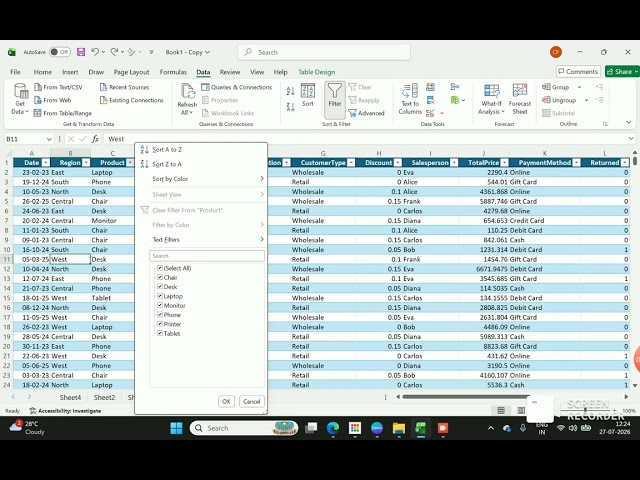The width and height of the screenshot is (640, 480).
Task: Open Region column filter dropdown
Action: point(86,163)
